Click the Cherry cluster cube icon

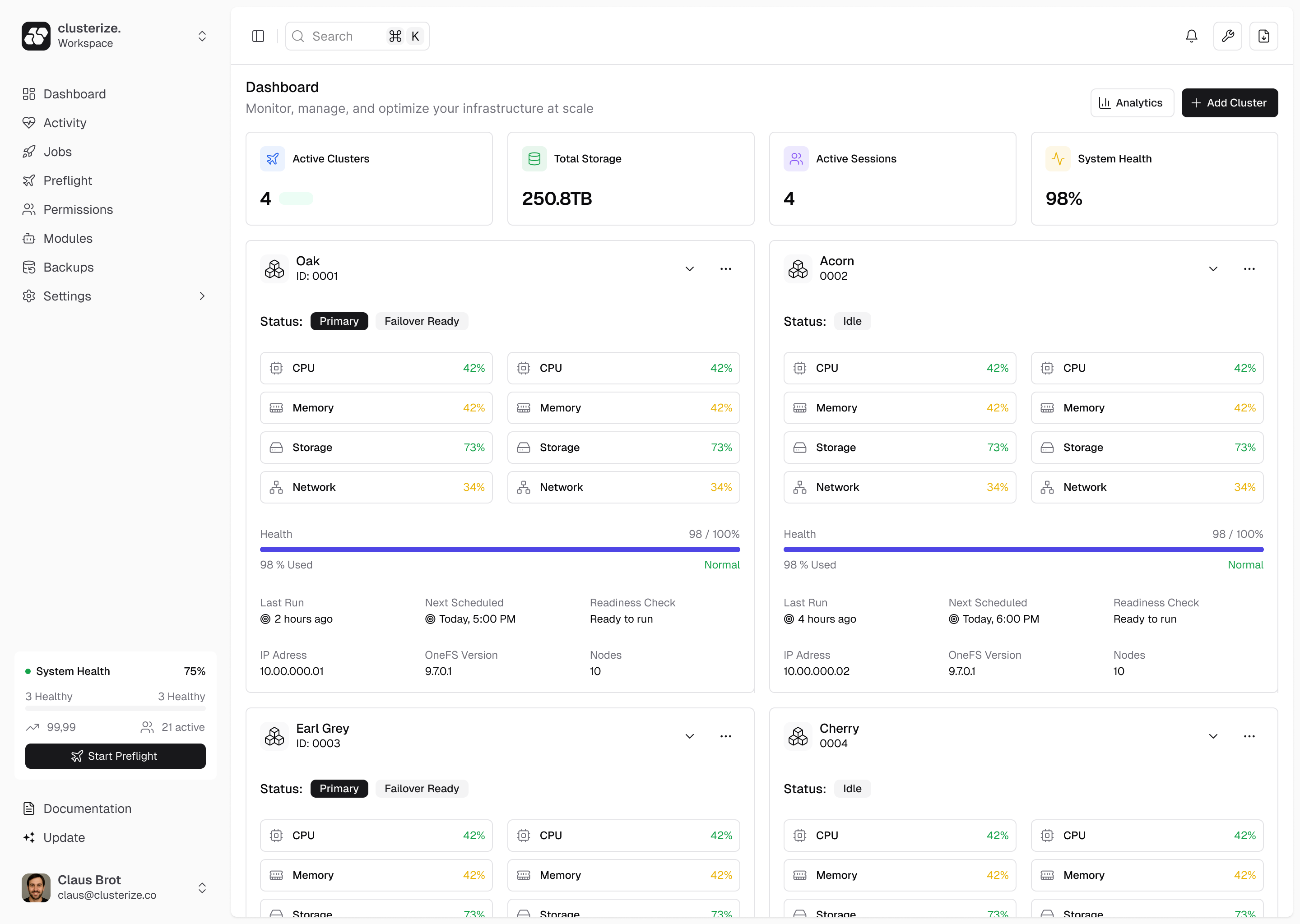[798, 736]
